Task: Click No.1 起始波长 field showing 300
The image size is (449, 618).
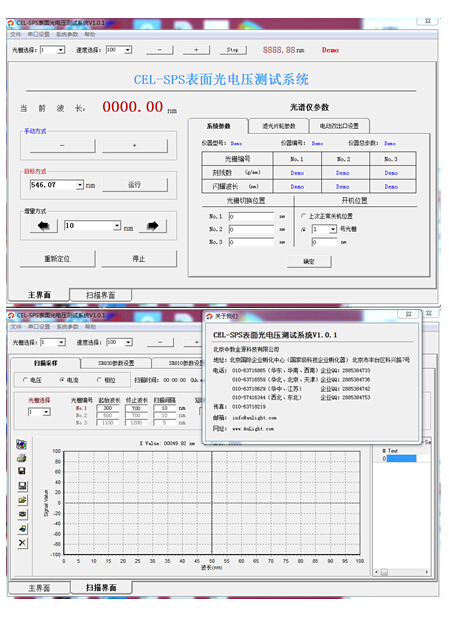Action: [108, 408]
